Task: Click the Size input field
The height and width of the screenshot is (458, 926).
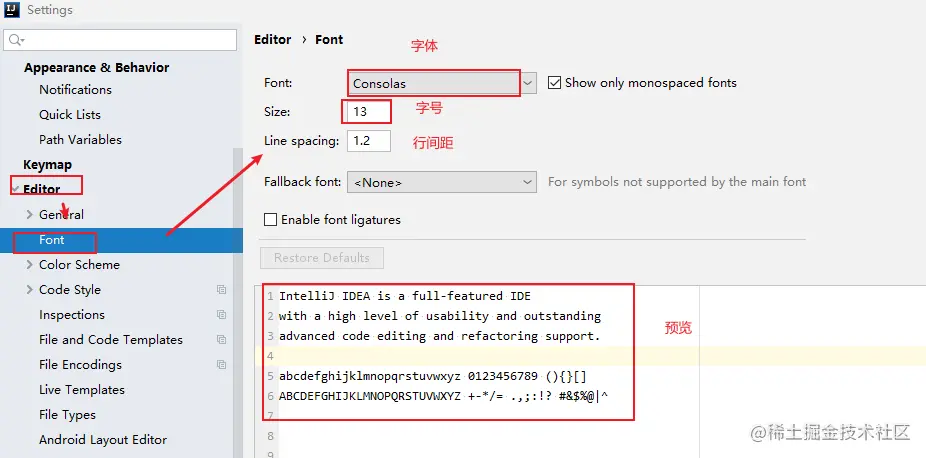Action: point(369,112)
